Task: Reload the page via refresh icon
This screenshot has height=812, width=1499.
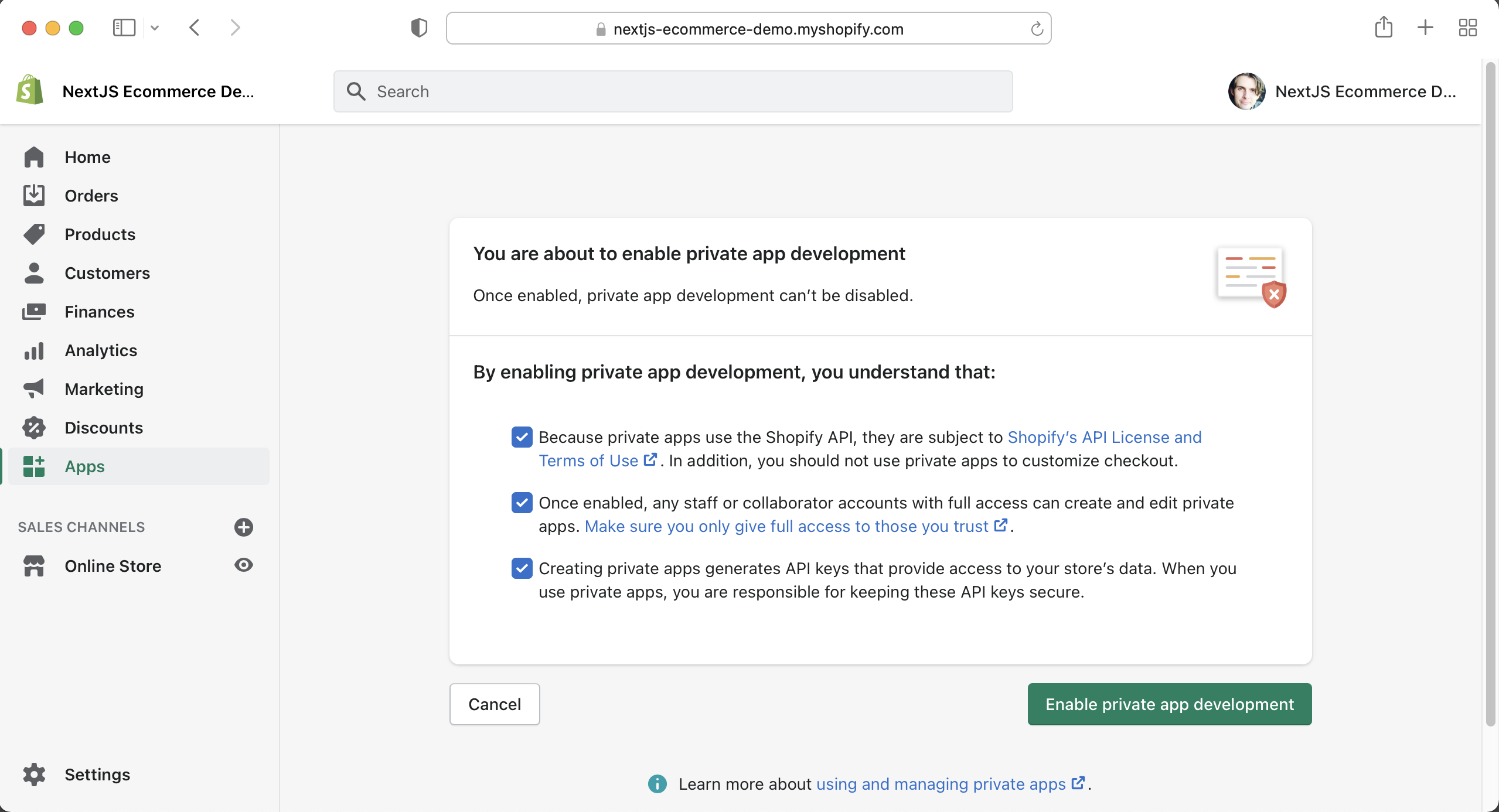Action: point(1037,29)
